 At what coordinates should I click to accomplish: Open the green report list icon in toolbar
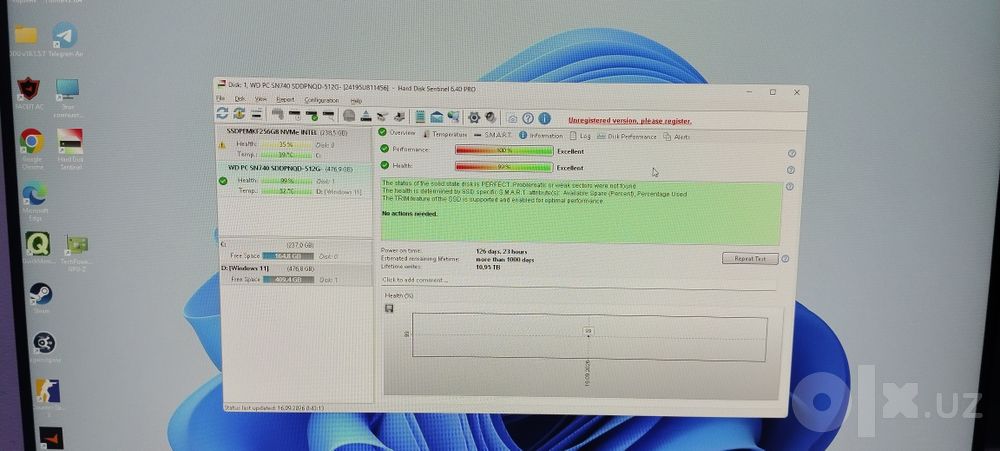pos(420,117)
